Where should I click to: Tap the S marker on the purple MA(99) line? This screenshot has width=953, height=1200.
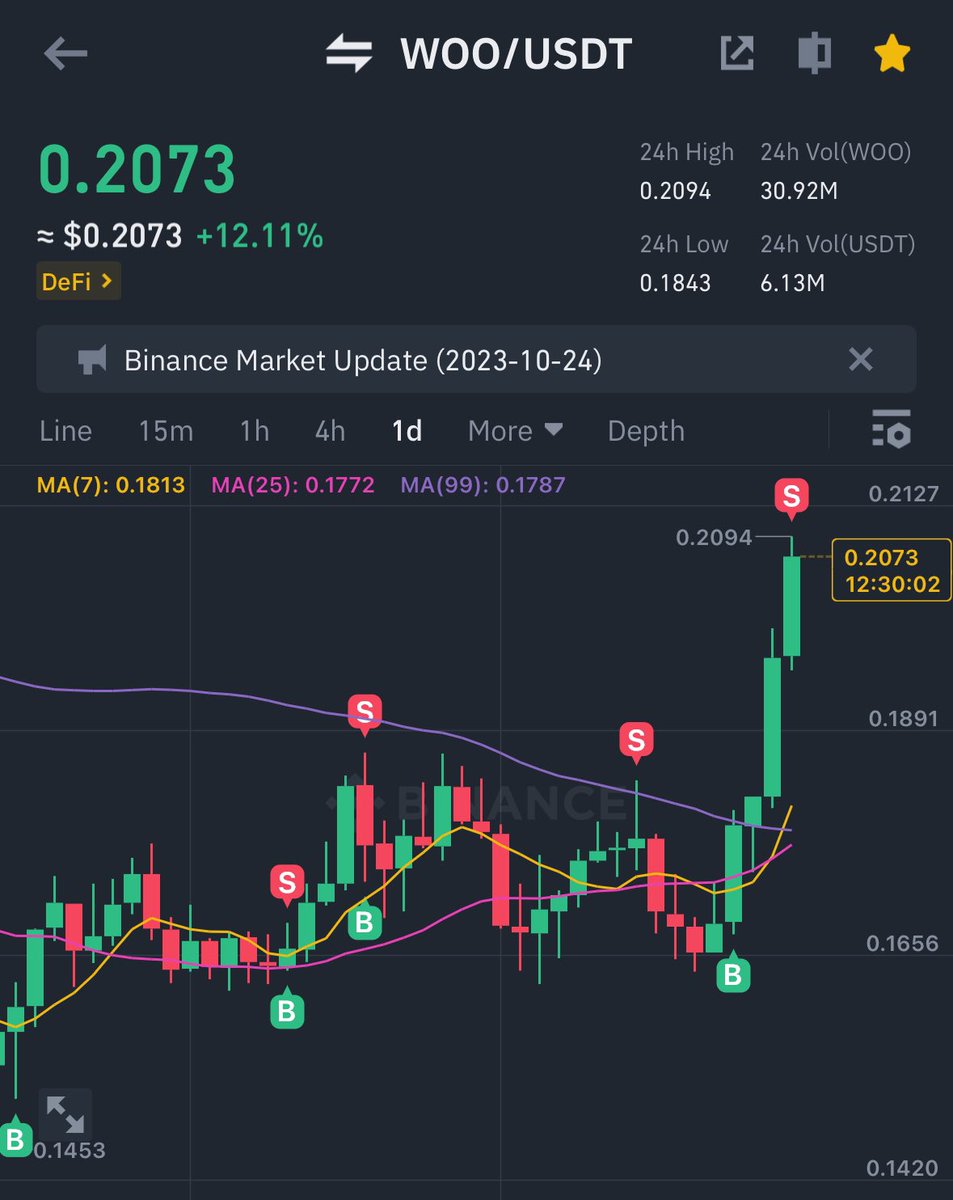coord(364,714)
